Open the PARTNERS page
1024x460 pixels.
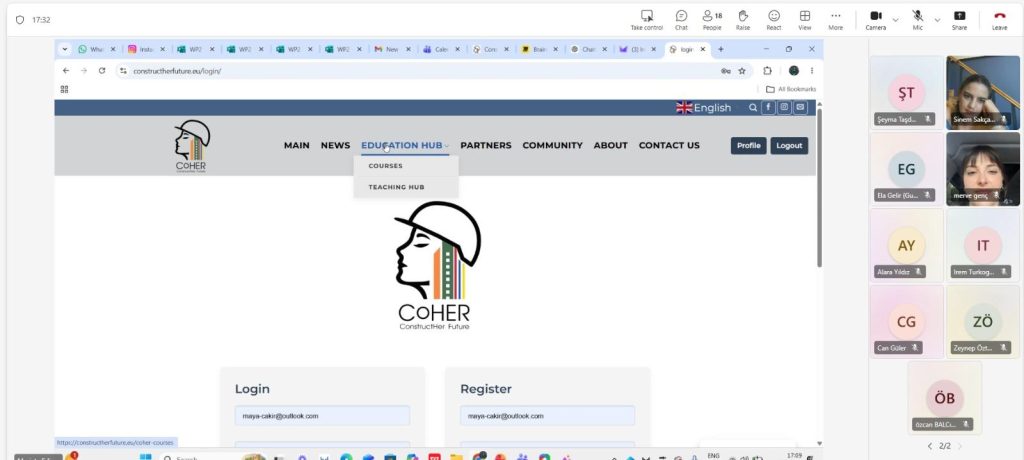click(x=486, y=146)
